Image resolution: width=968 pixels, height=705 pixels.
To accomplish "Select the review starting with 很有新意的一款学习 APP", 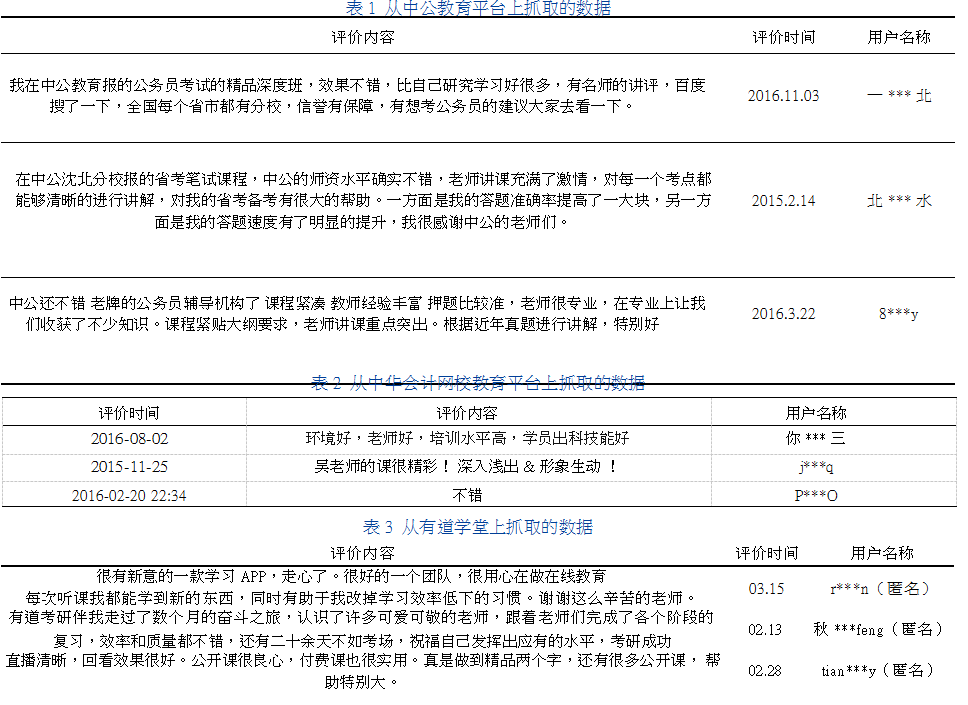I will pos(351,577).
